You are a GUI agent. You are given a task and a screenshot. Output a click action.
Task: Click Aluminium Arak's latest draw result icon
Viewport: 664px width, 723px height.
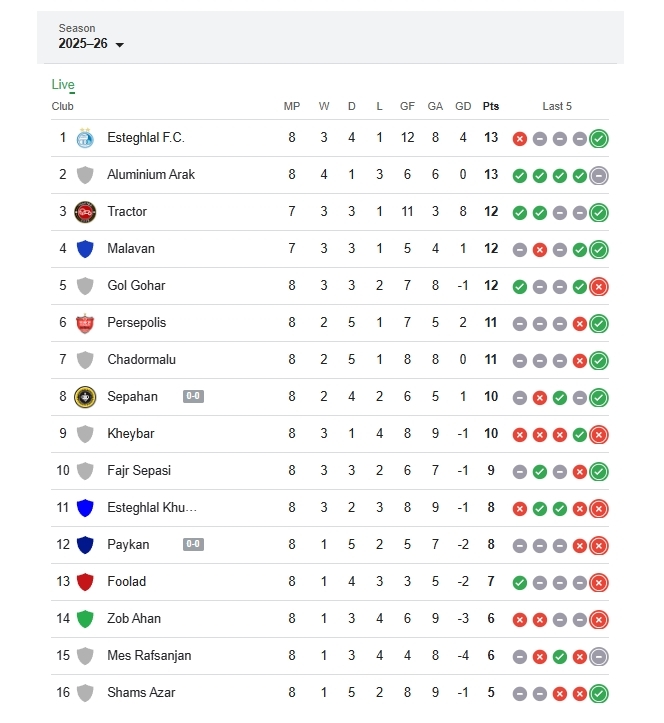[599, 176]
